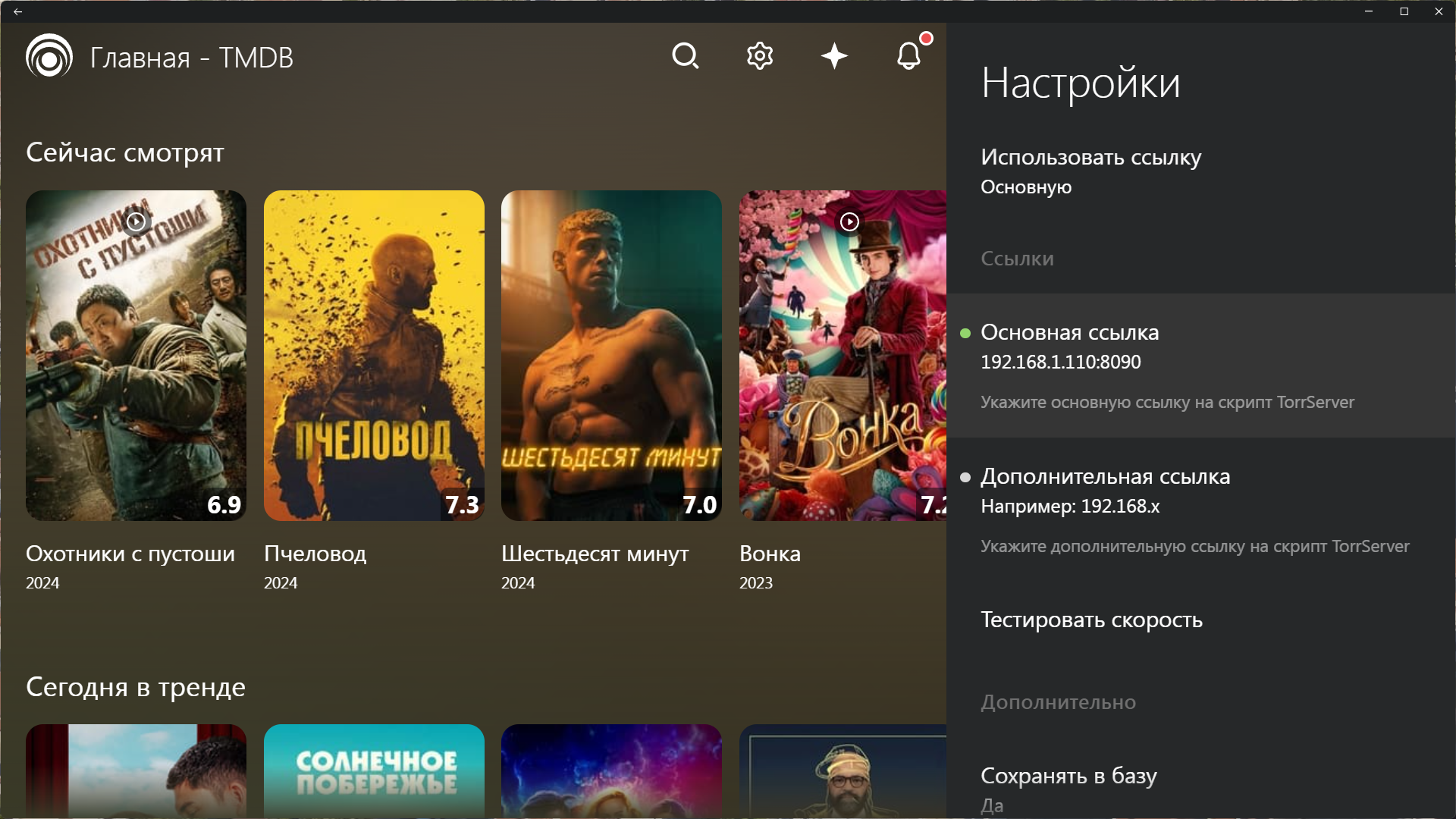Click the Главная - TMDB title

tap(192, 58)
